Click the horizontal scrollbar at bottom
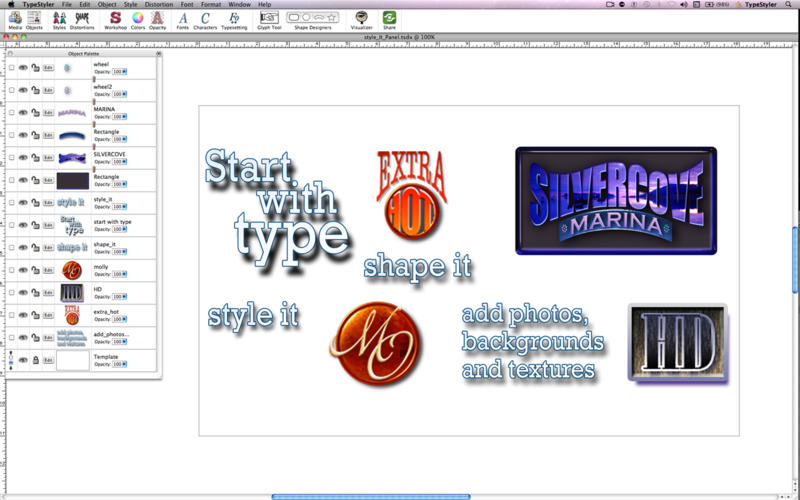Image resolution: width=800 pixels, height=500 pixels. pyautogui.click(x=370, y=496)
